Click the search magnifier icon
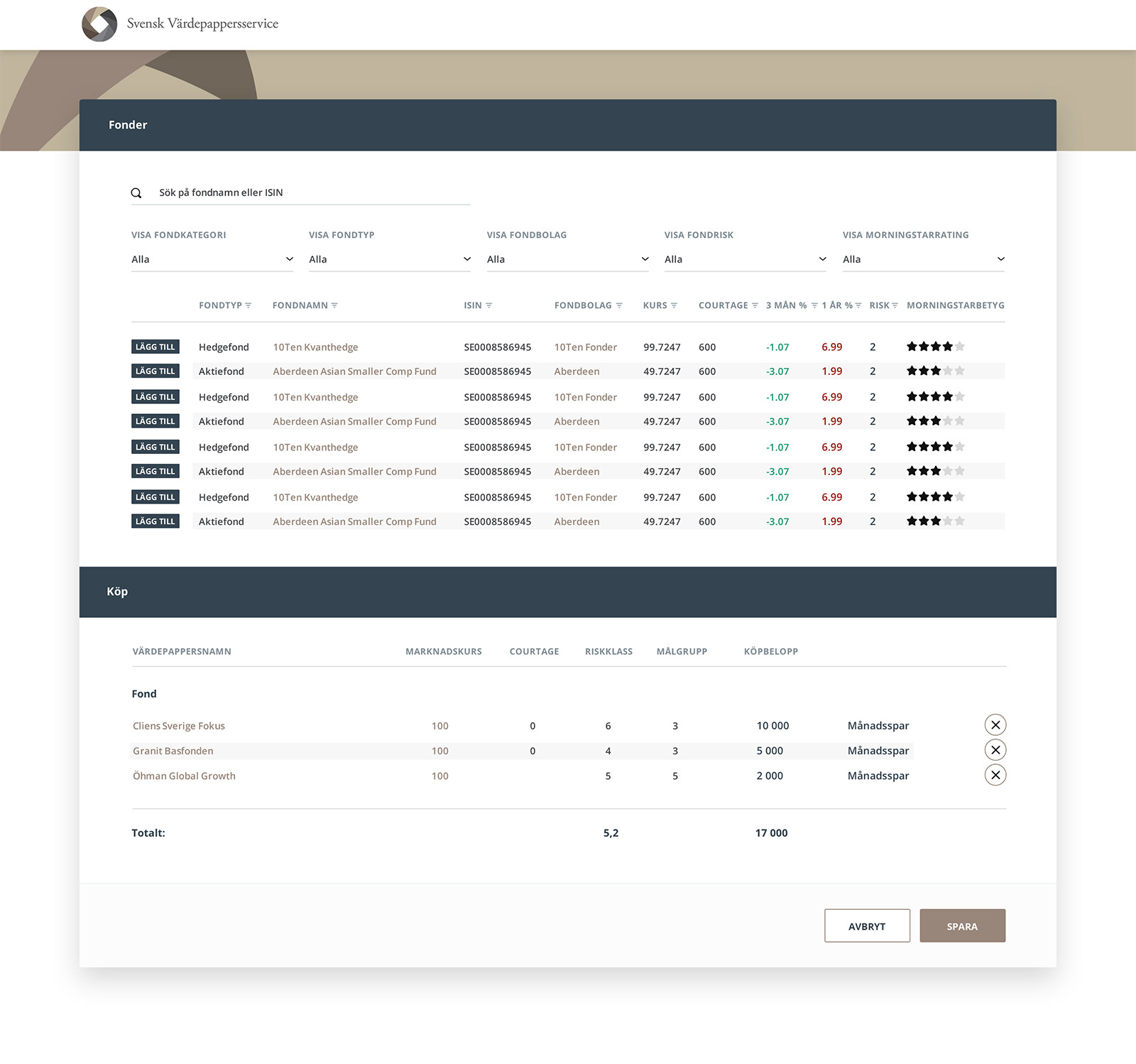This screenshot has height=1064, width=1136. 136,193
